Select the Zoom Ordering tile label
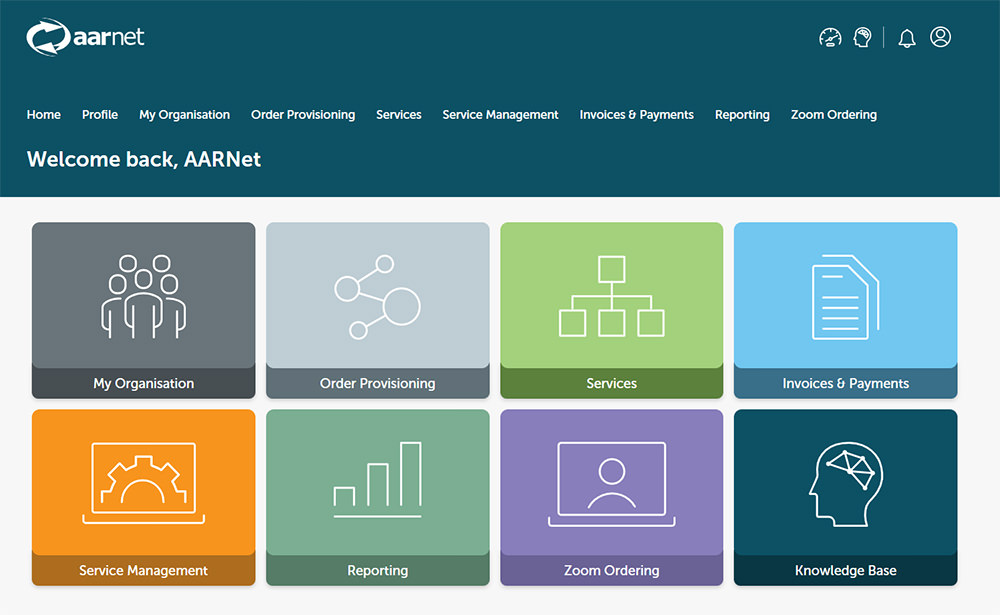The width and height of the screenshot is (1000, 615). click(x=612, y=570)
